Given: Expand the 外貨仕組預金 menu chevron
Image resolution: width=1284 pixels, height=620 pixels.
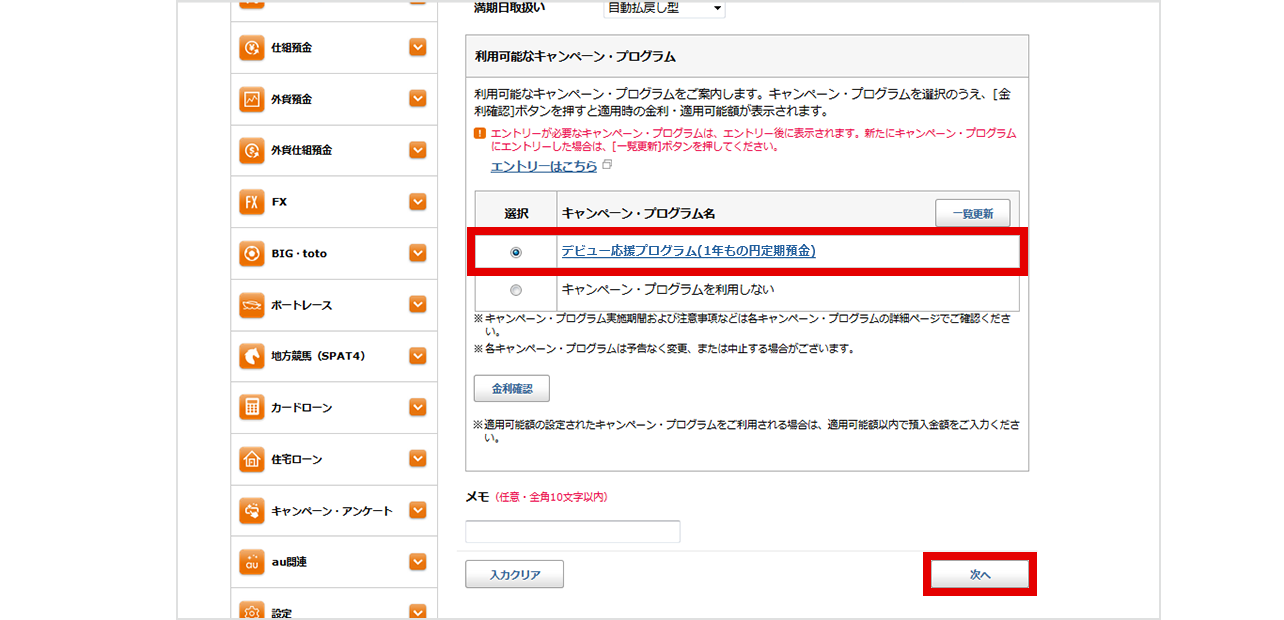Looking at the screenshot, I should [418, 151].
